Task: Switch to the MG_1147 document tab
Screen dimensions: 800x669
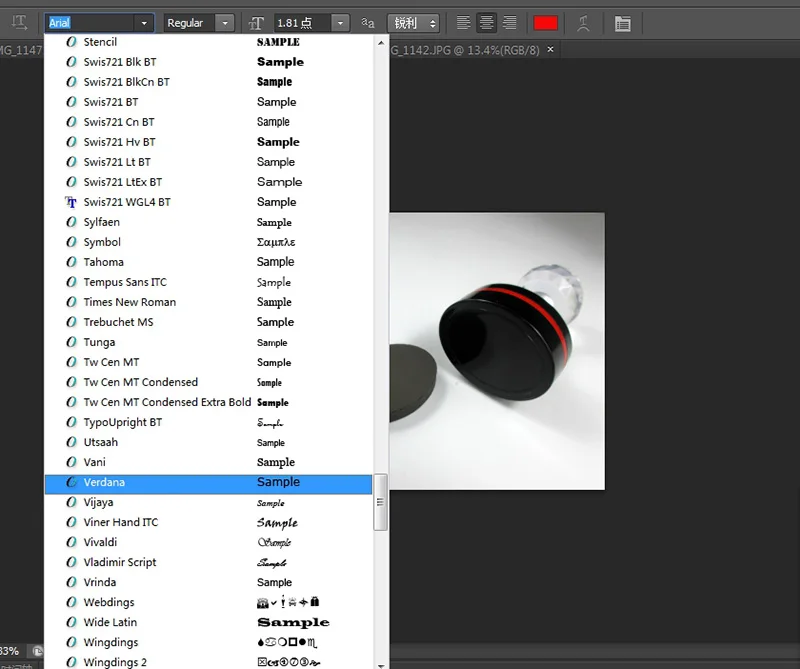Action: tap(21, 50)
